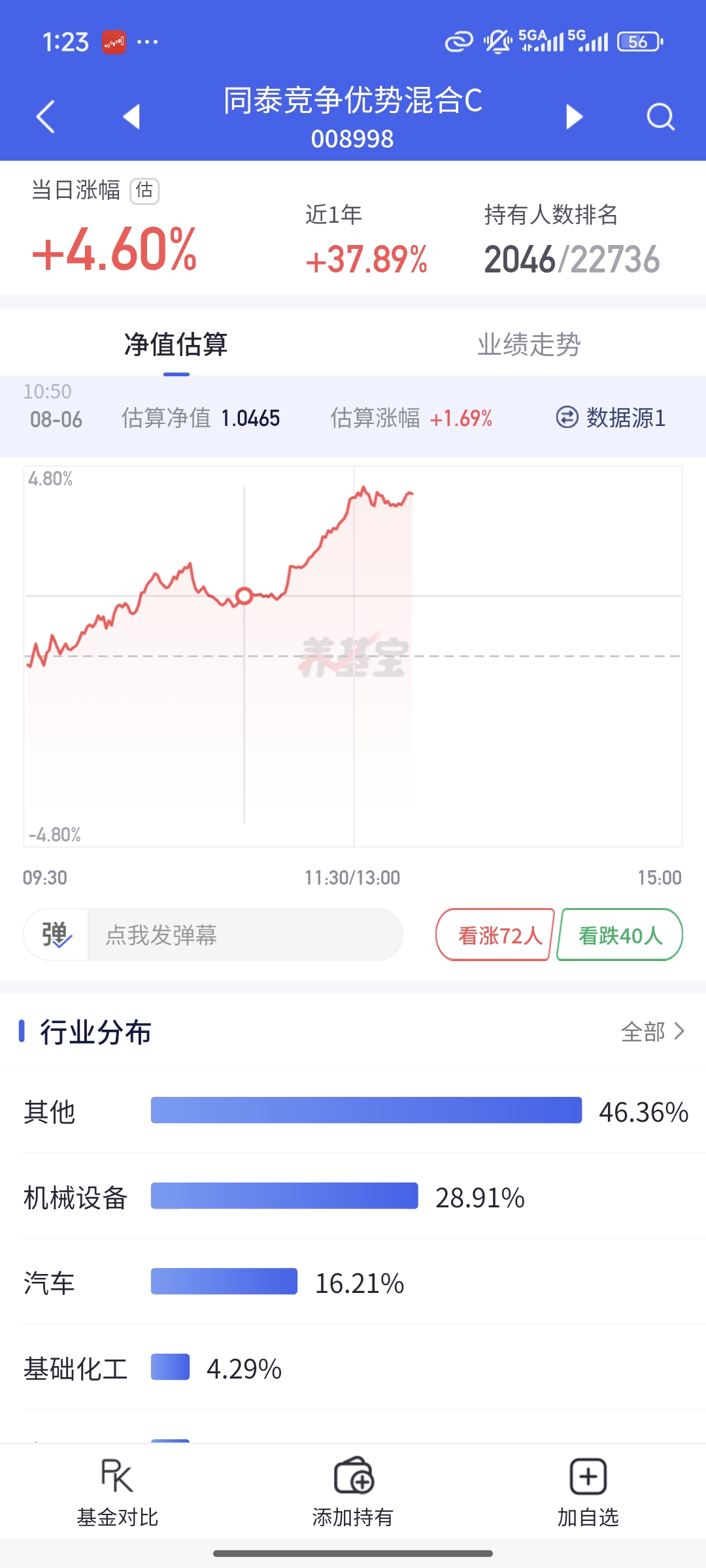The height and width of the screenshot is (1568, 706).
Task: Tap the 近1年 return figure
Action: pyautogui.click(x=366, y=259)
